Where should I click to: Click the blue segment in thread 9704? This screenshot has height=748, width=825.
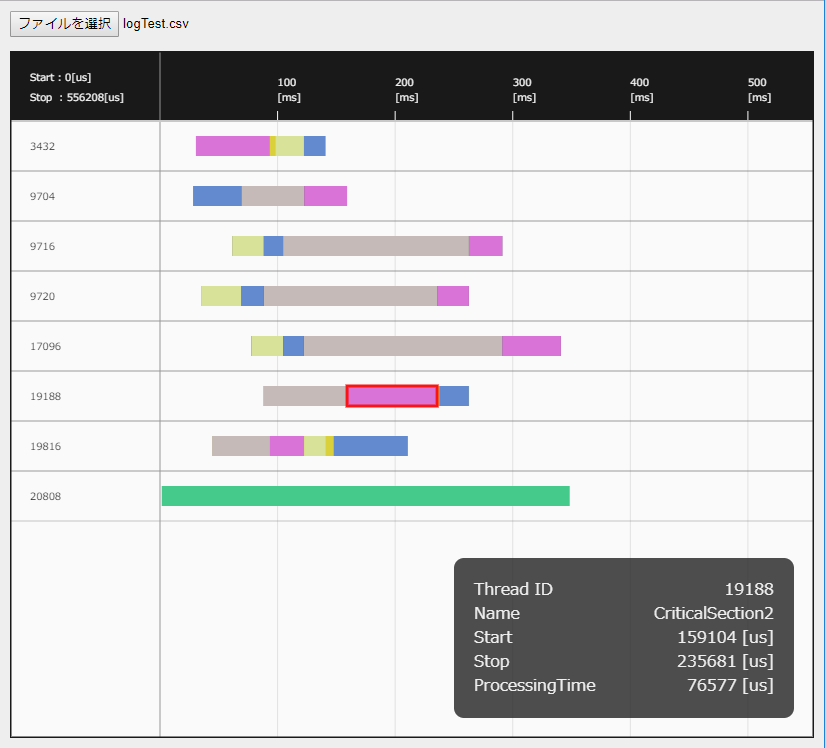tap(217, 196)
